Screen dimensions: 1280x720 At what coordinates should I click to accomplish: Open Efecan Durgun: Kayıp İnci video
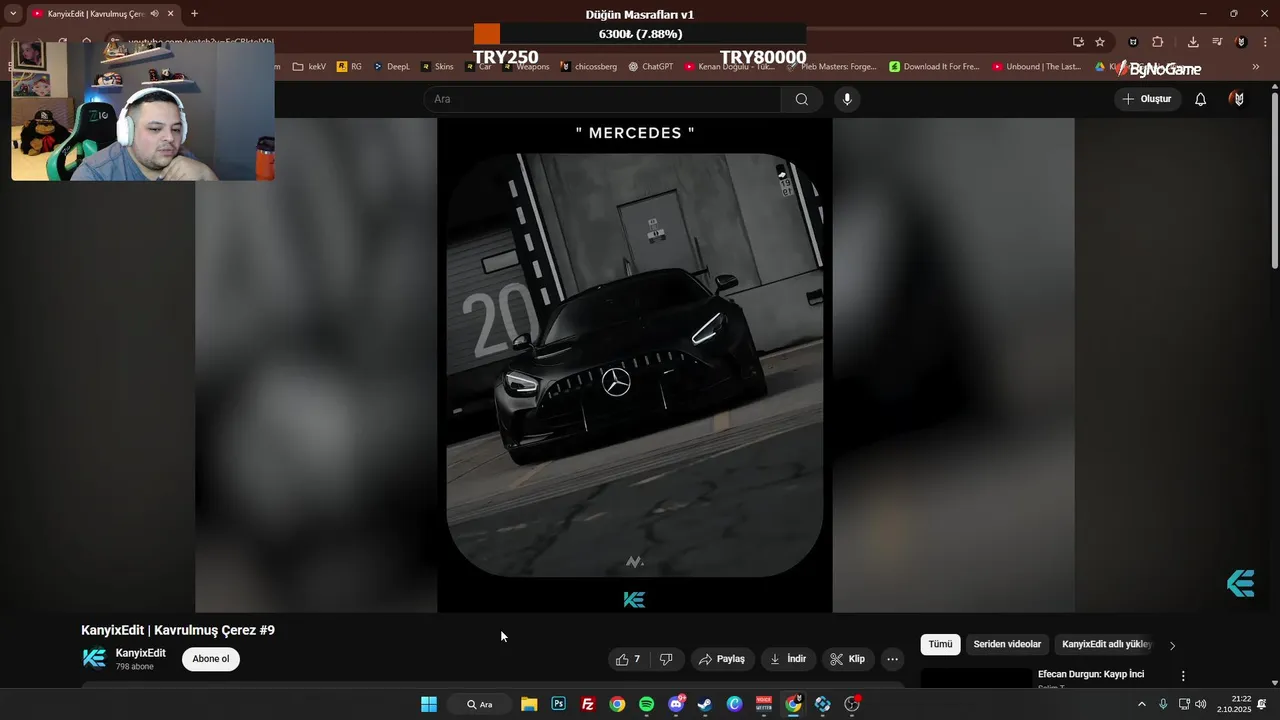click(x=1091, y=674)
